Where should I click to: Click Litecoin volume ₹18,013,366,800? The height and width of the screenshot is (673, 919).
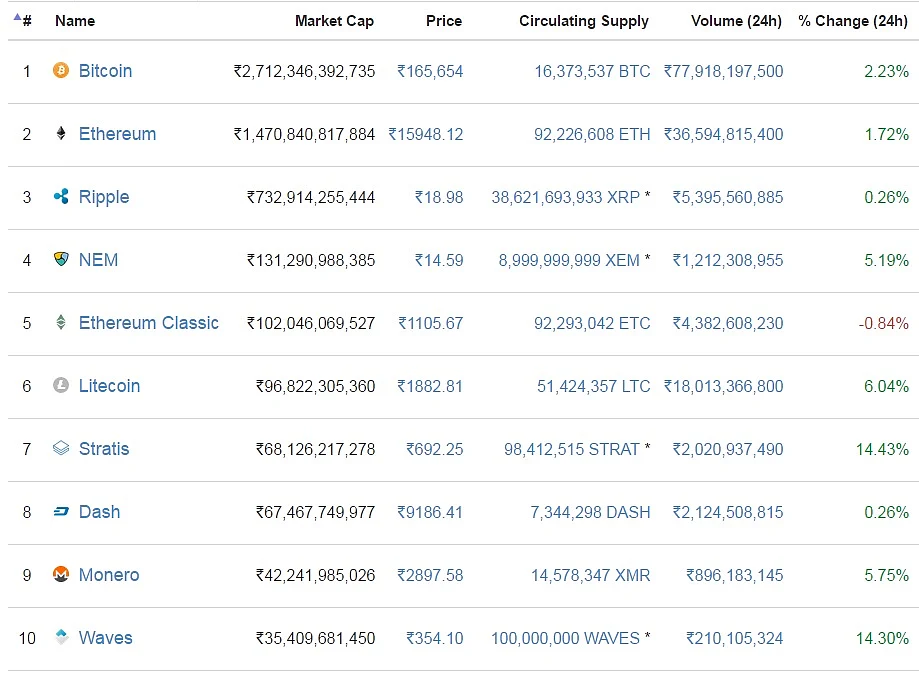coord(723,386)
